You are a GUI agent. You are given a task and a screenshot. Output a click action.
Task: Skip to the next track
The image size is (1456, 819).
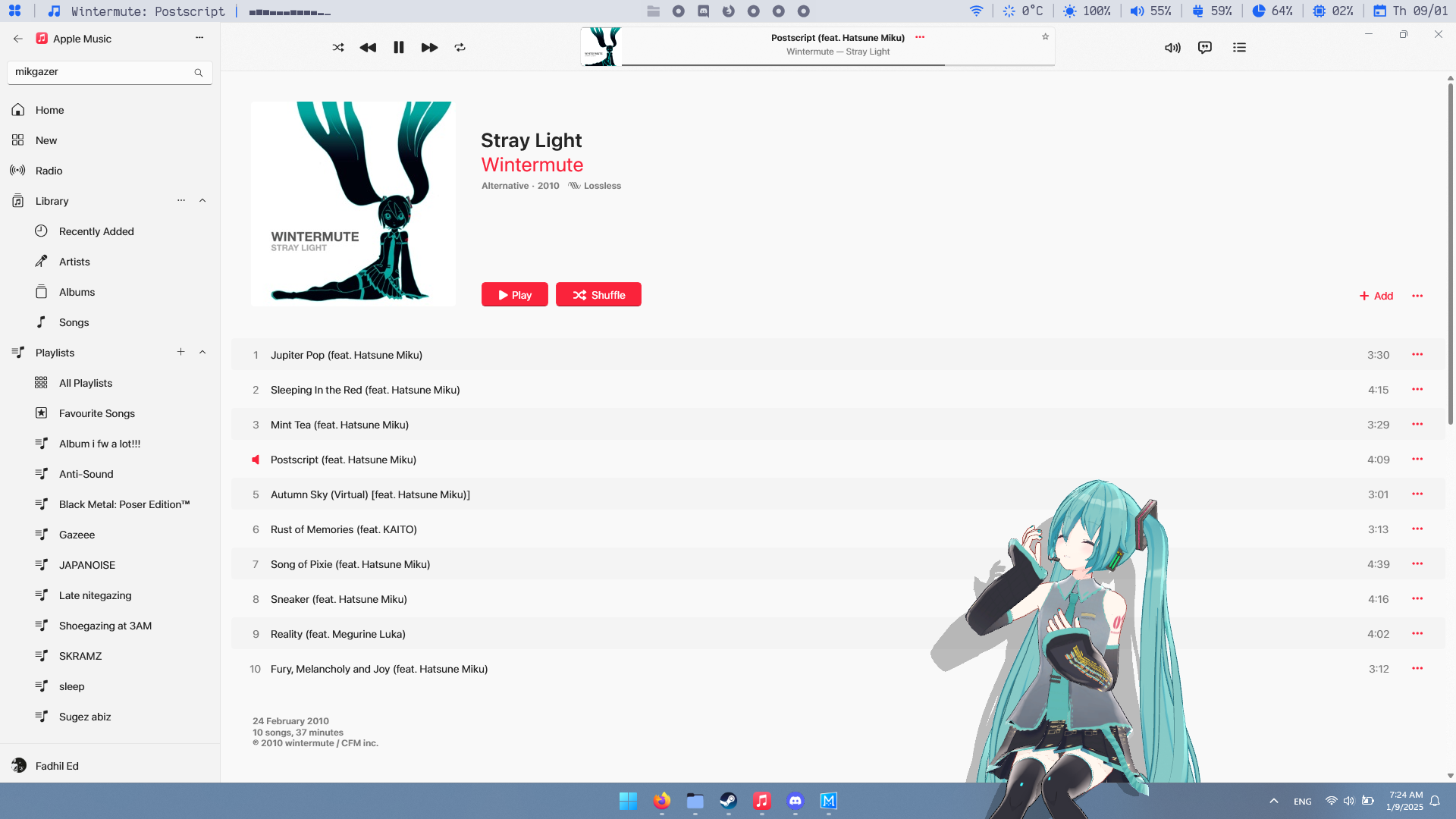(429, 47)
